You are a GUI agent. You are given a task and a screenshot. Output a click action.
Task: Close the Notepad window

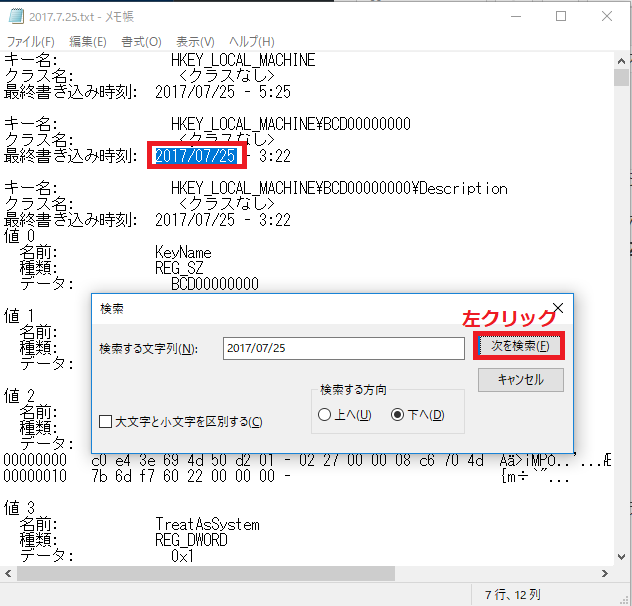(x=607, y=16)
